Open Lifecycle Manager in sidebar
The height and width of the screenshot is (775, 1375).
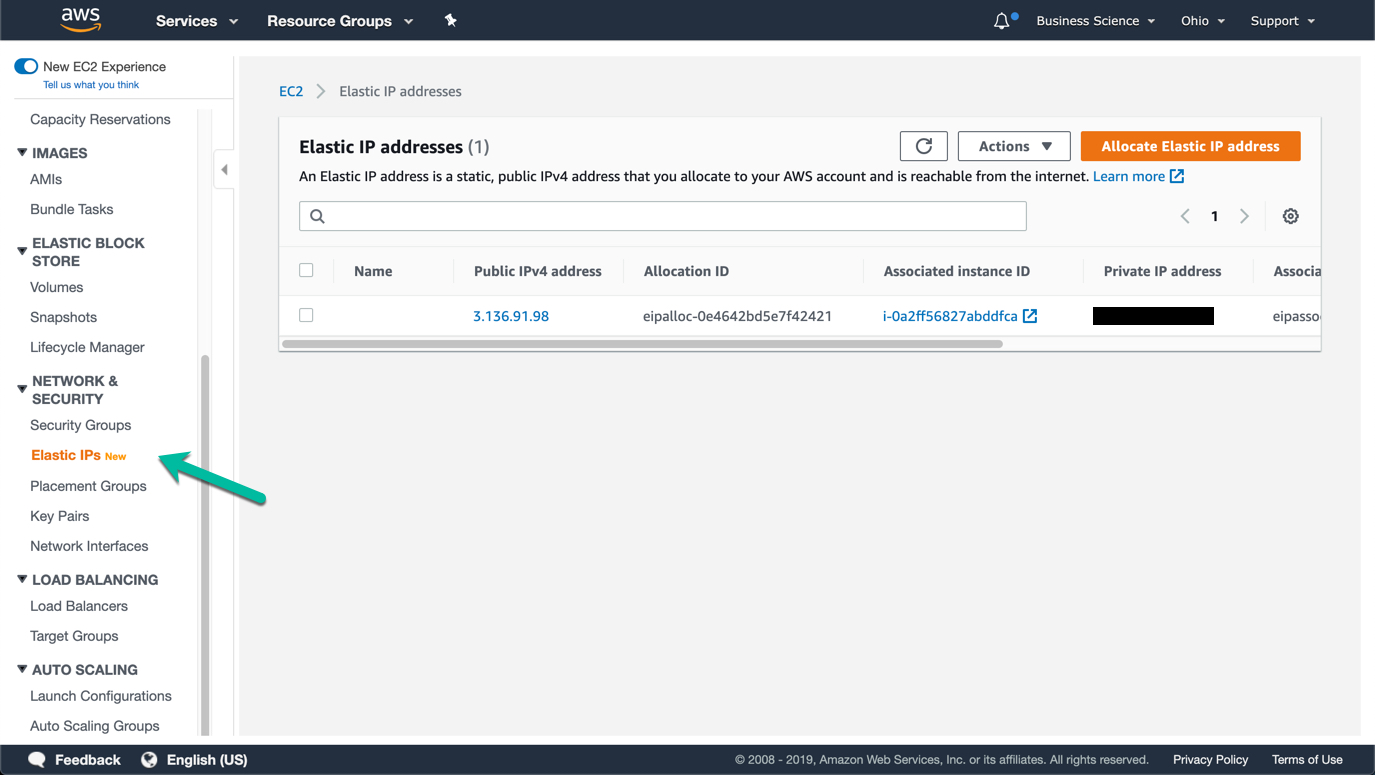pos(87,347)
